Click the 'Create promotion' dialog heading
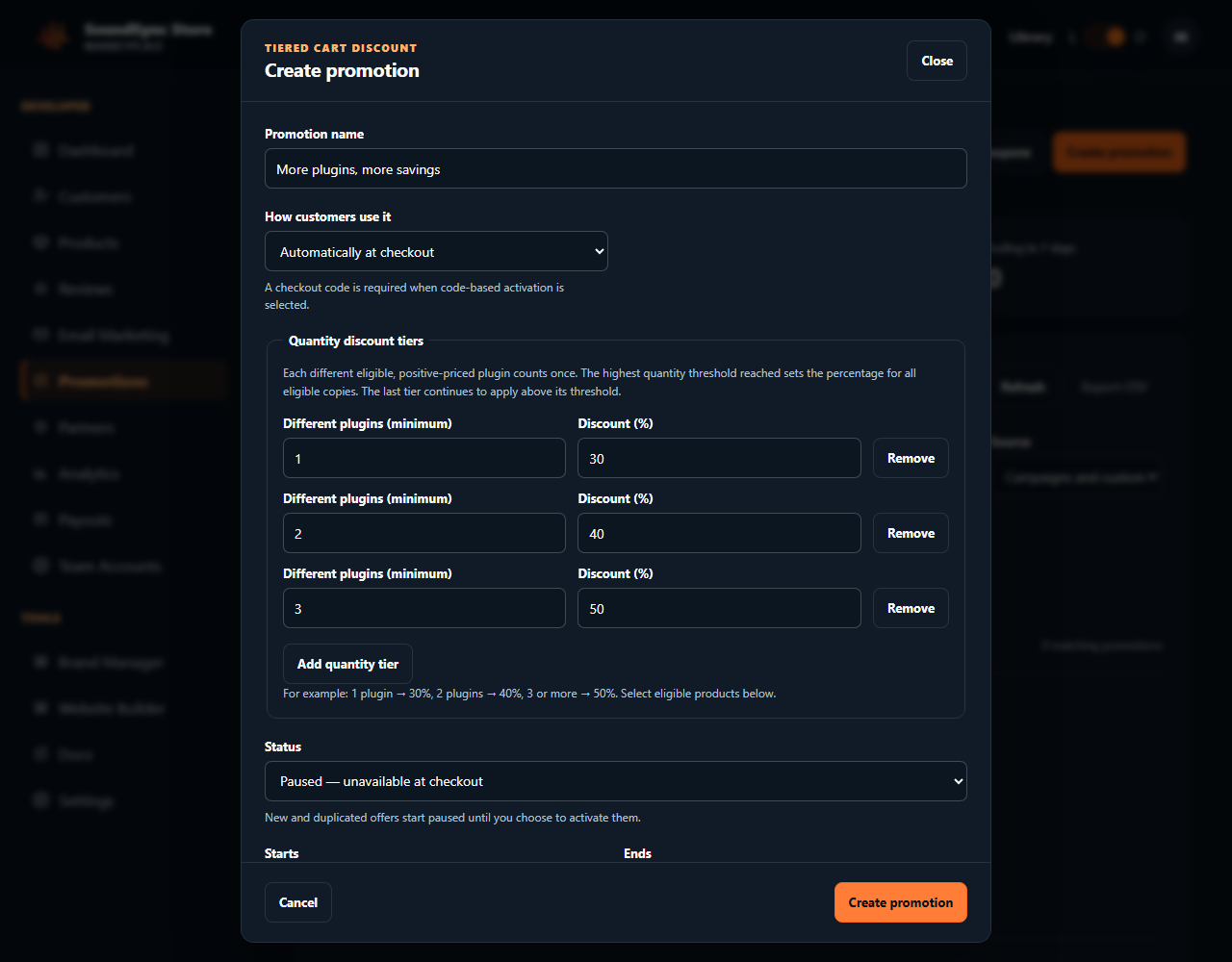This screenshot has height=962, width=1232. click(342, 70)
